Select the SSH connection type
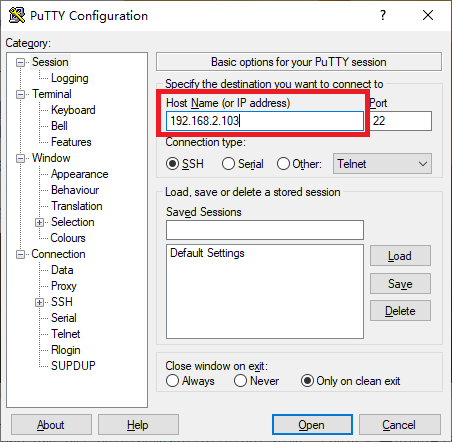This screenshot has height=442, width=452. click(x=172, y=164)
